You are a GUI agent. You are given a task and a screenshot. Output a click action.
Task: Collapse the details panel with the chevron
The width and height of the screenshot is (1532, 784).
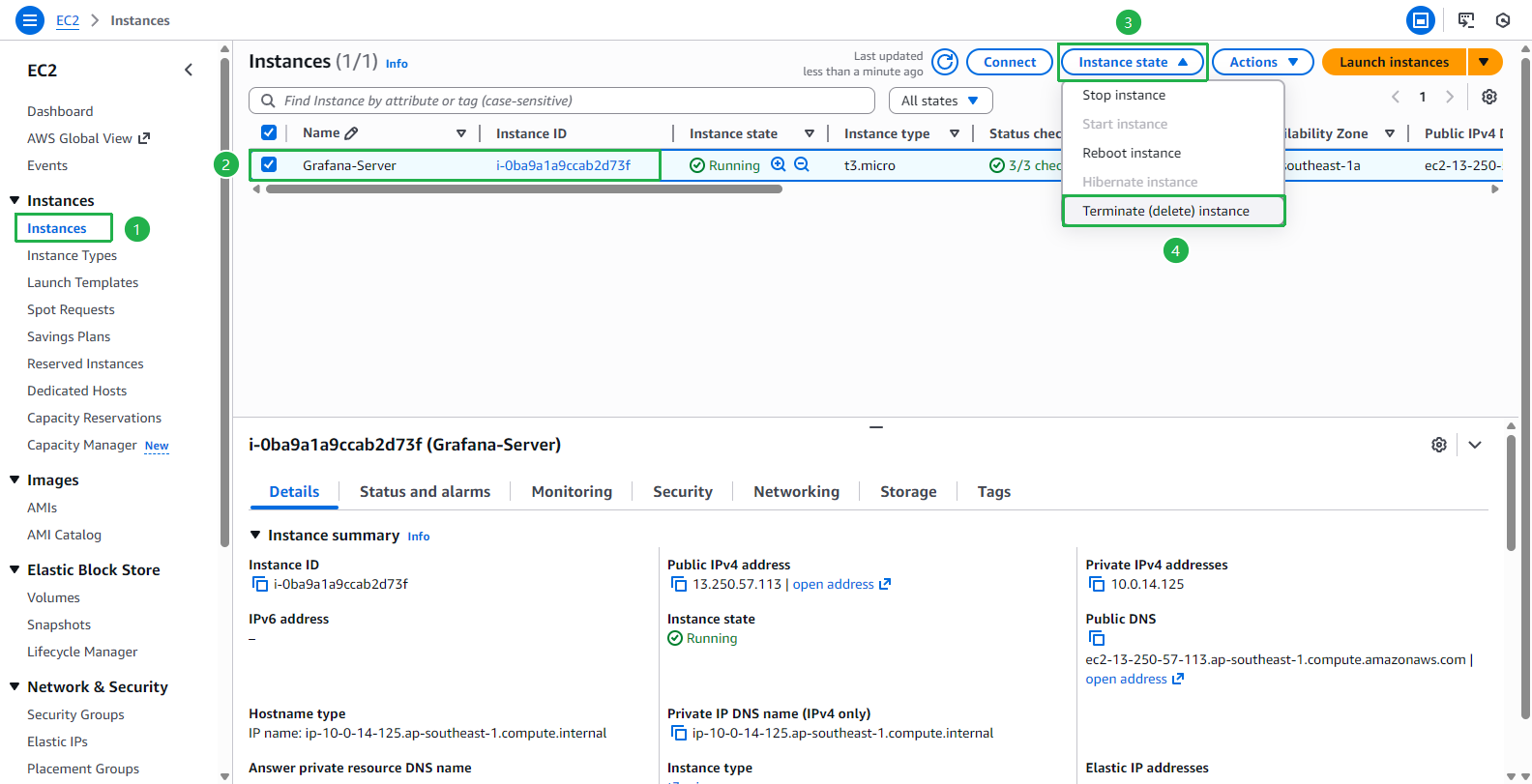1475,445
